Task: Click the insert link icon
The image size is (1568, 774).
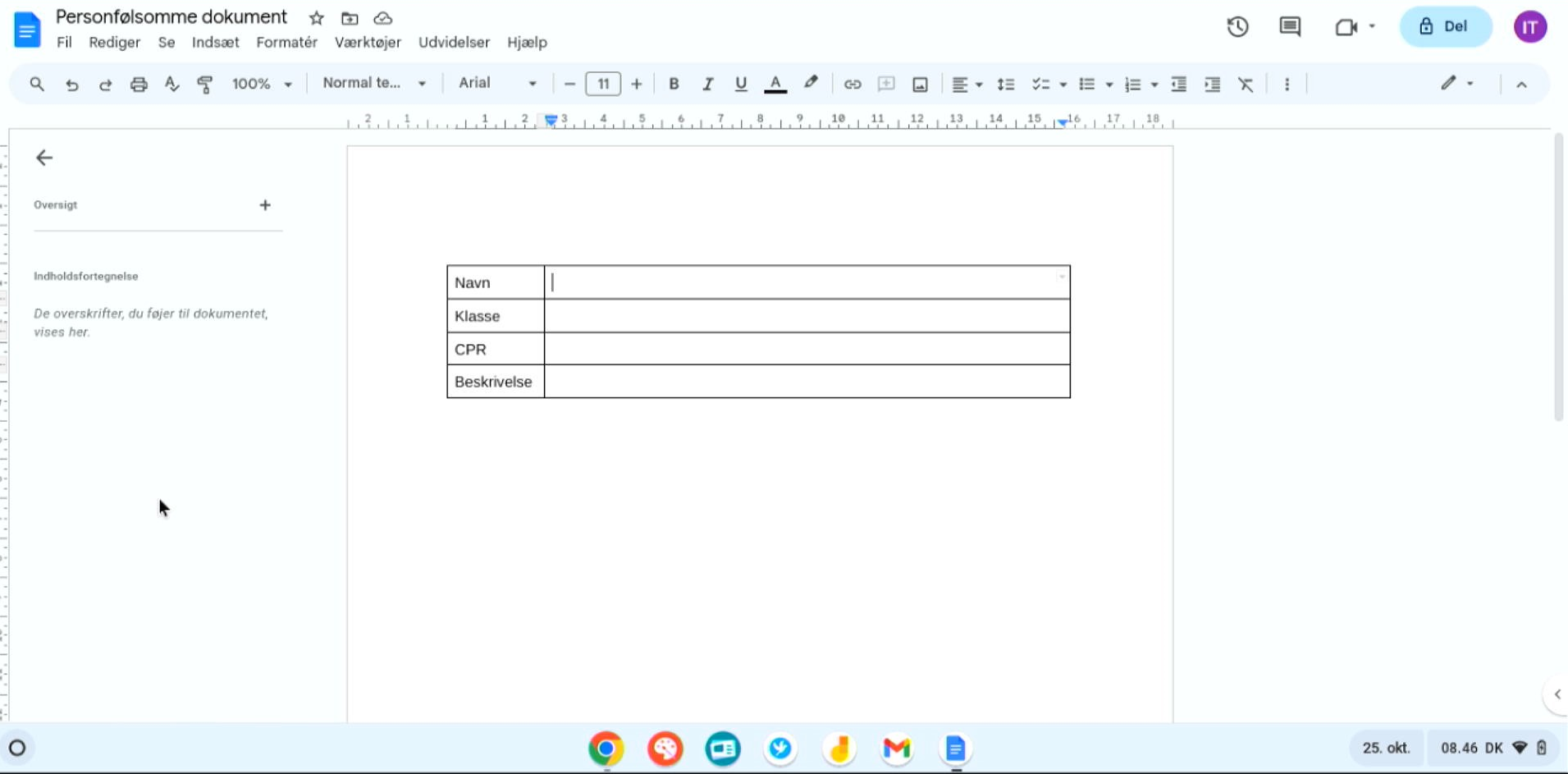Action: coord(853,84)
